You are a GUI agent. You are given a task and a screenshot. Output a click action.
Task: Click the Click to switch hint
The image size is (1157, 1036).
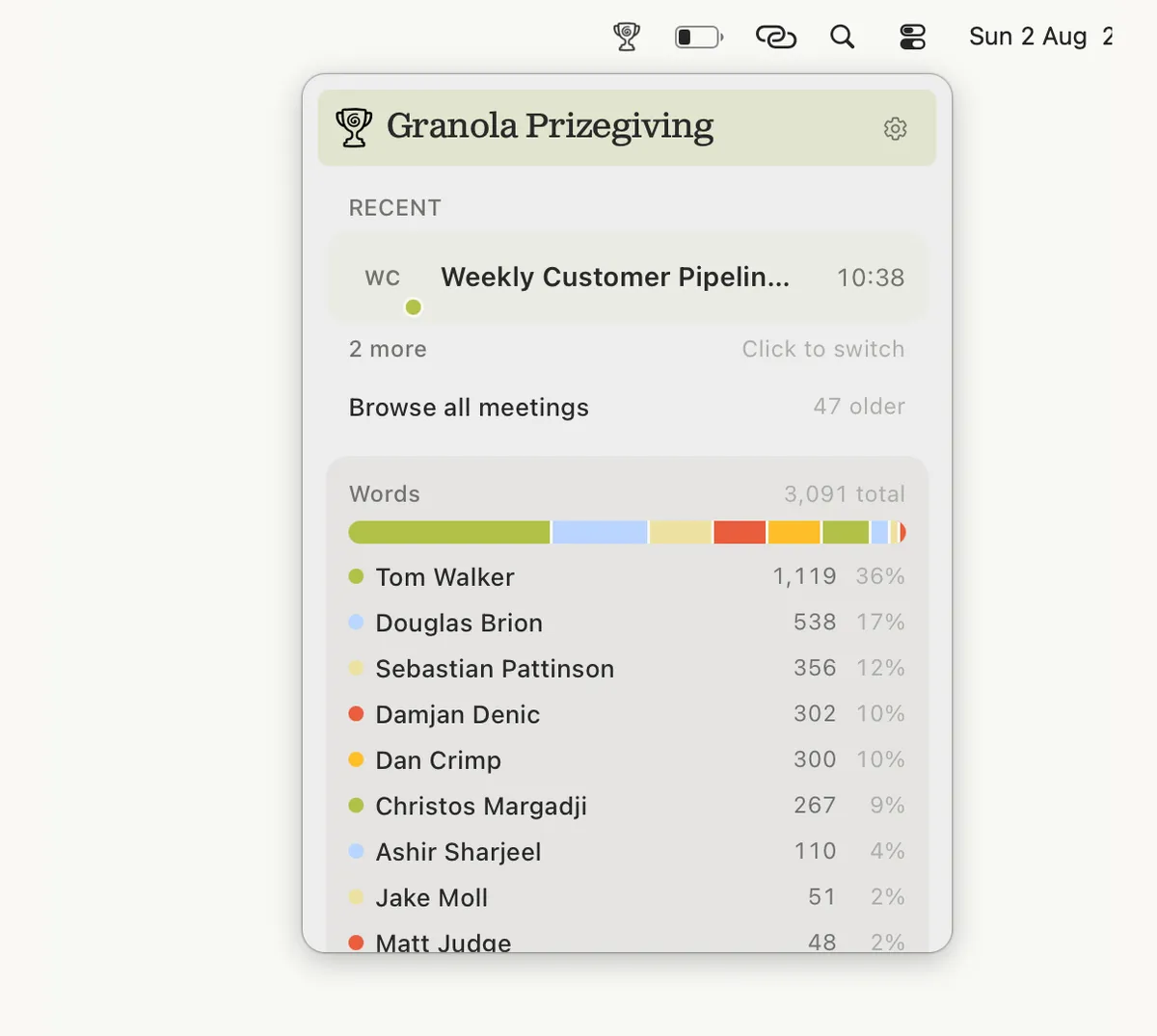823,349
